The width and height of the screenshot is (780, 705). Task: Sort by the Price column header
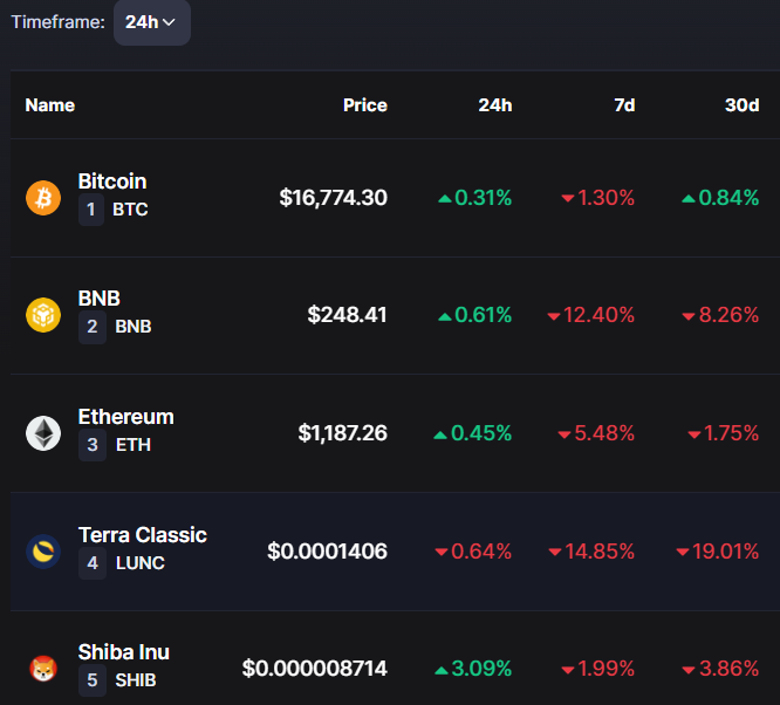365,105
